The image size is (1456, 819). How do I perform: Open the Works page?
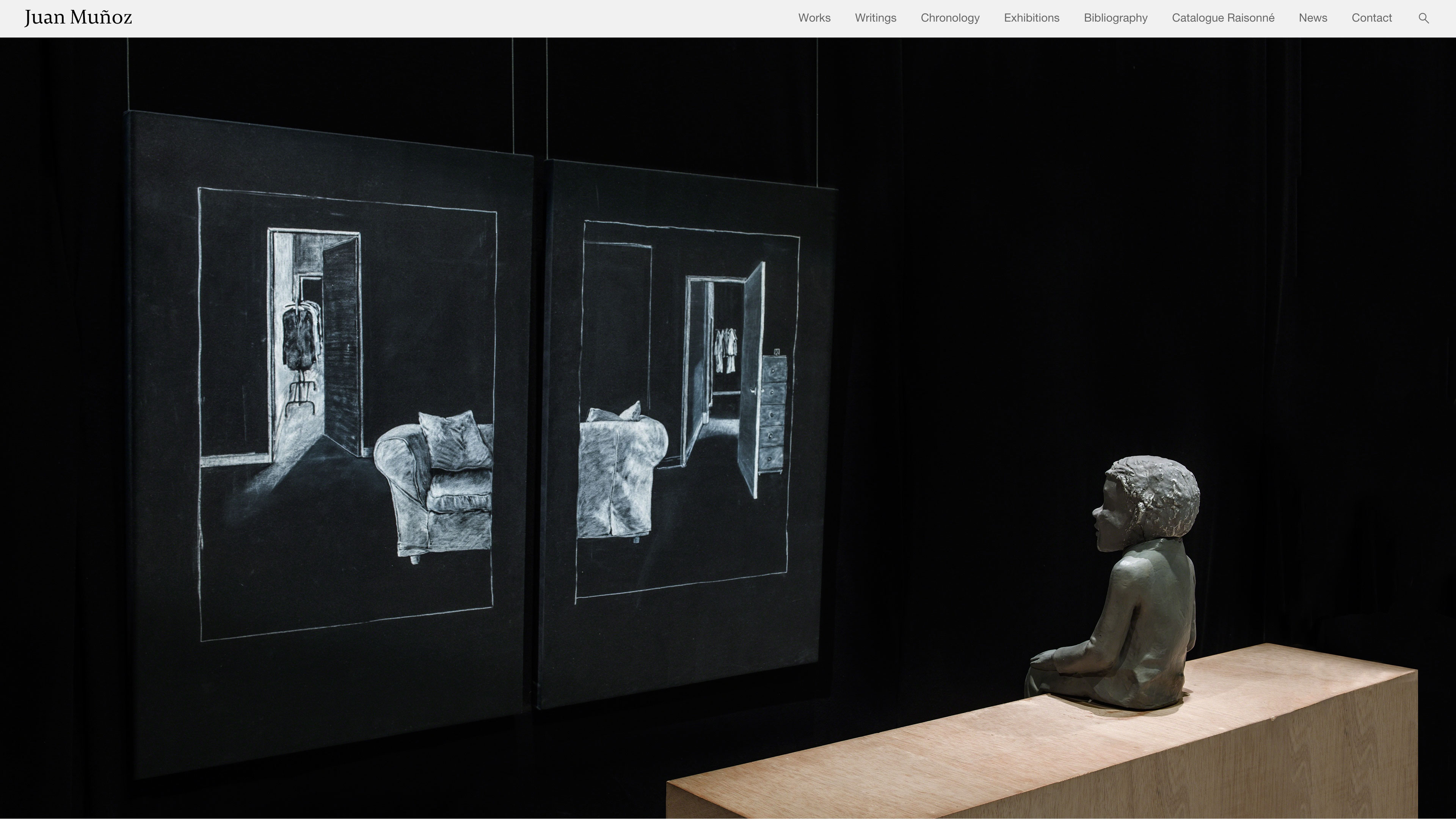point(814,18)
